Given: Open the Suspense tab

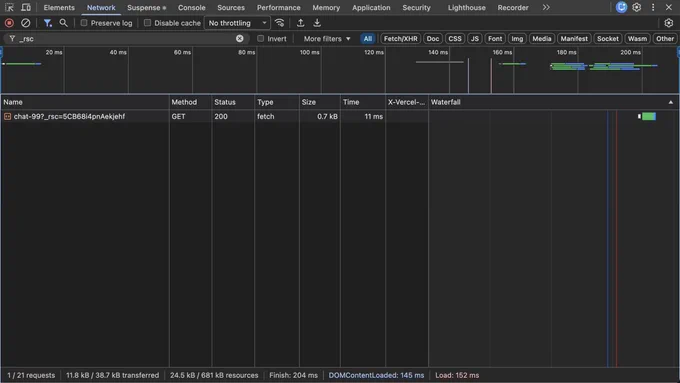Looking at the screenshot, I should point(146,7).
